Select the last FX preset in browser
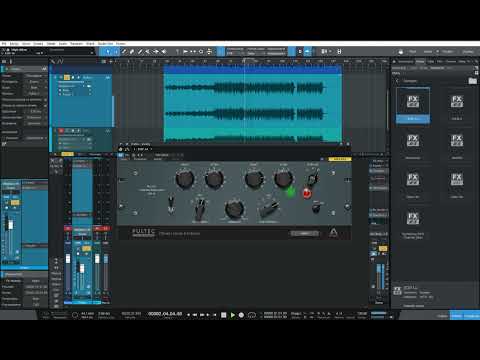 tap(413, 223)
